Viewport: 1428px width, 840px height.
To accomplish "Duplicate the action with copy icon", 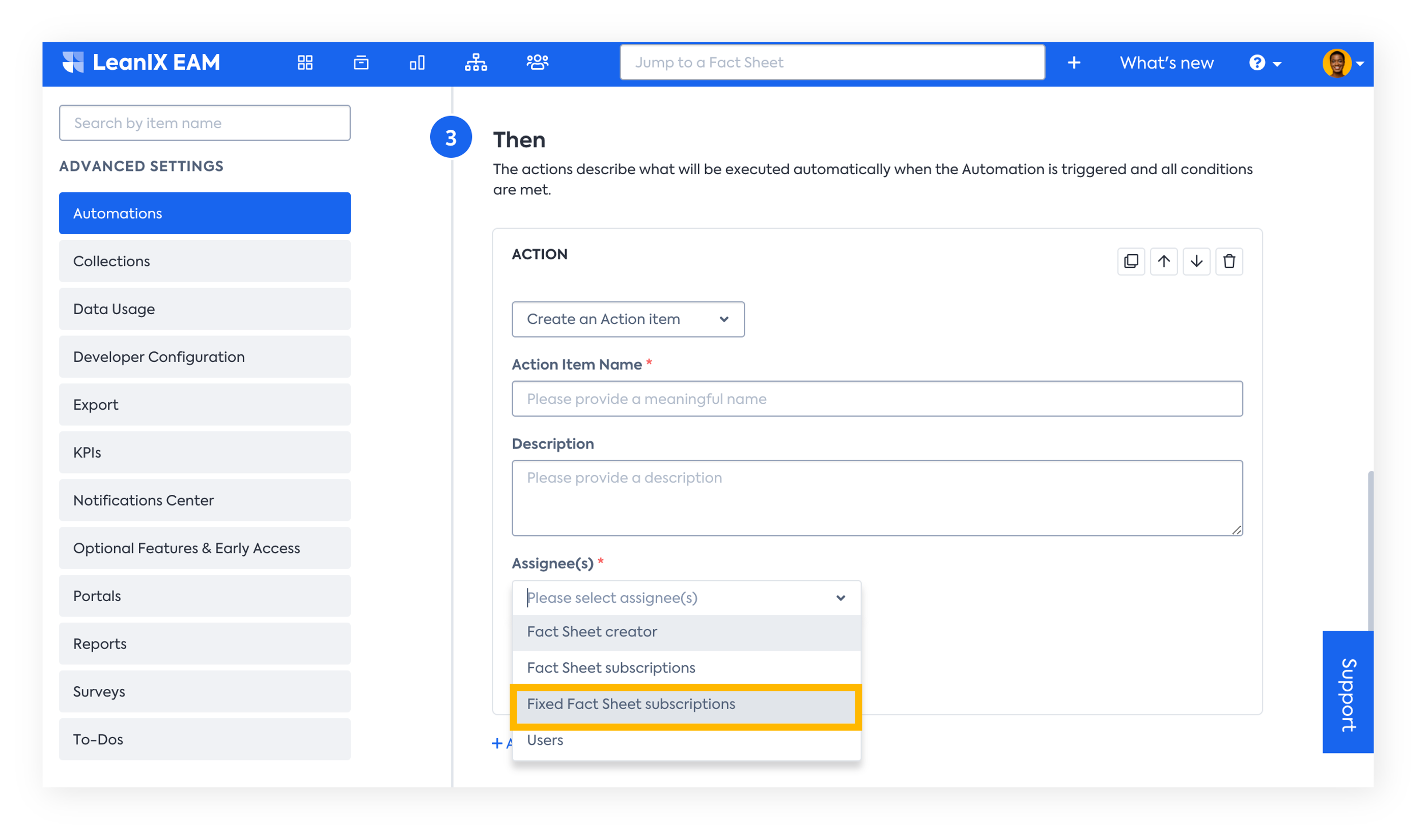I will point(1131,261).
